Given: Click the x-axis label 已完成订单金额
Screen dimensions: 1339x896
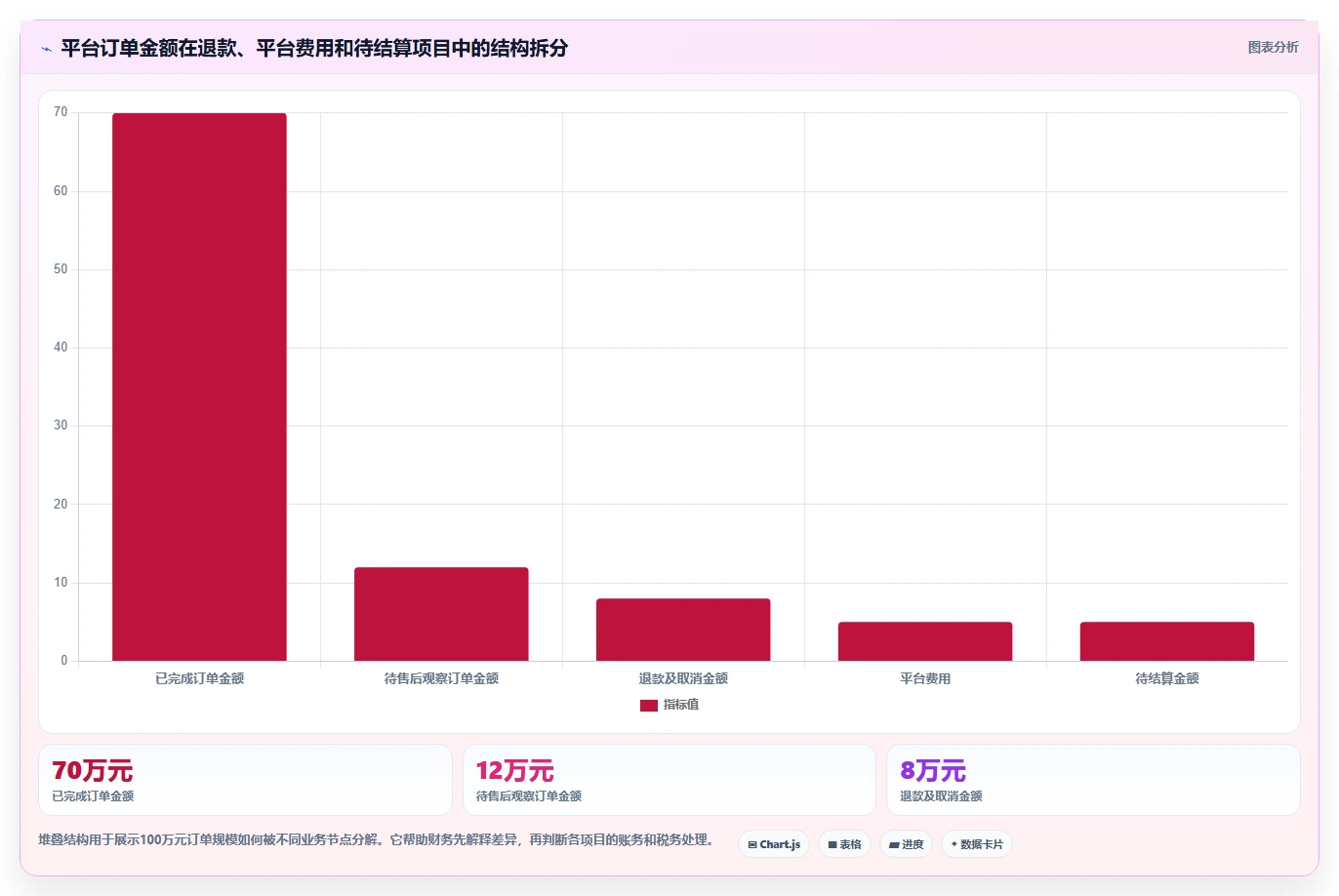Looking at the screenshot, I should pos(199,678).
